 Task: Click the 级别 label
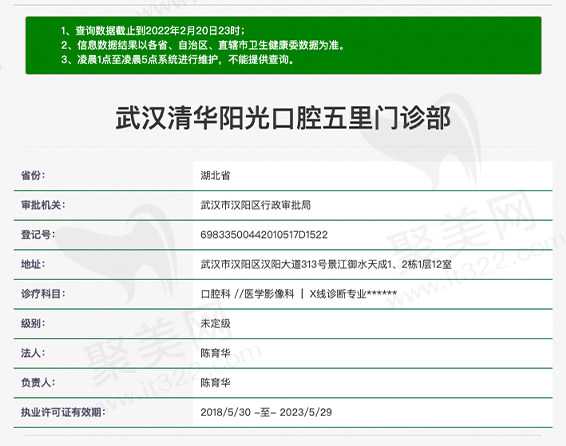(33, 324)
